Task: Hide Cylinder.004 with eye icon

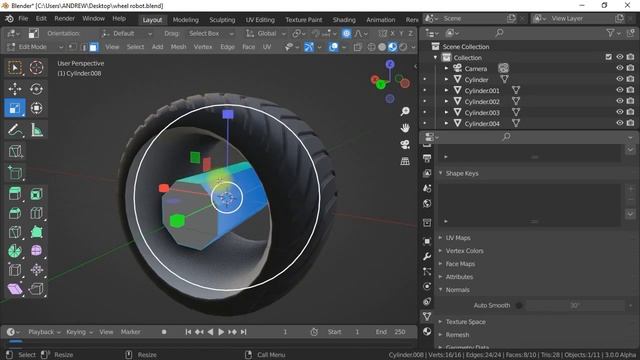Action: point(620,123)
